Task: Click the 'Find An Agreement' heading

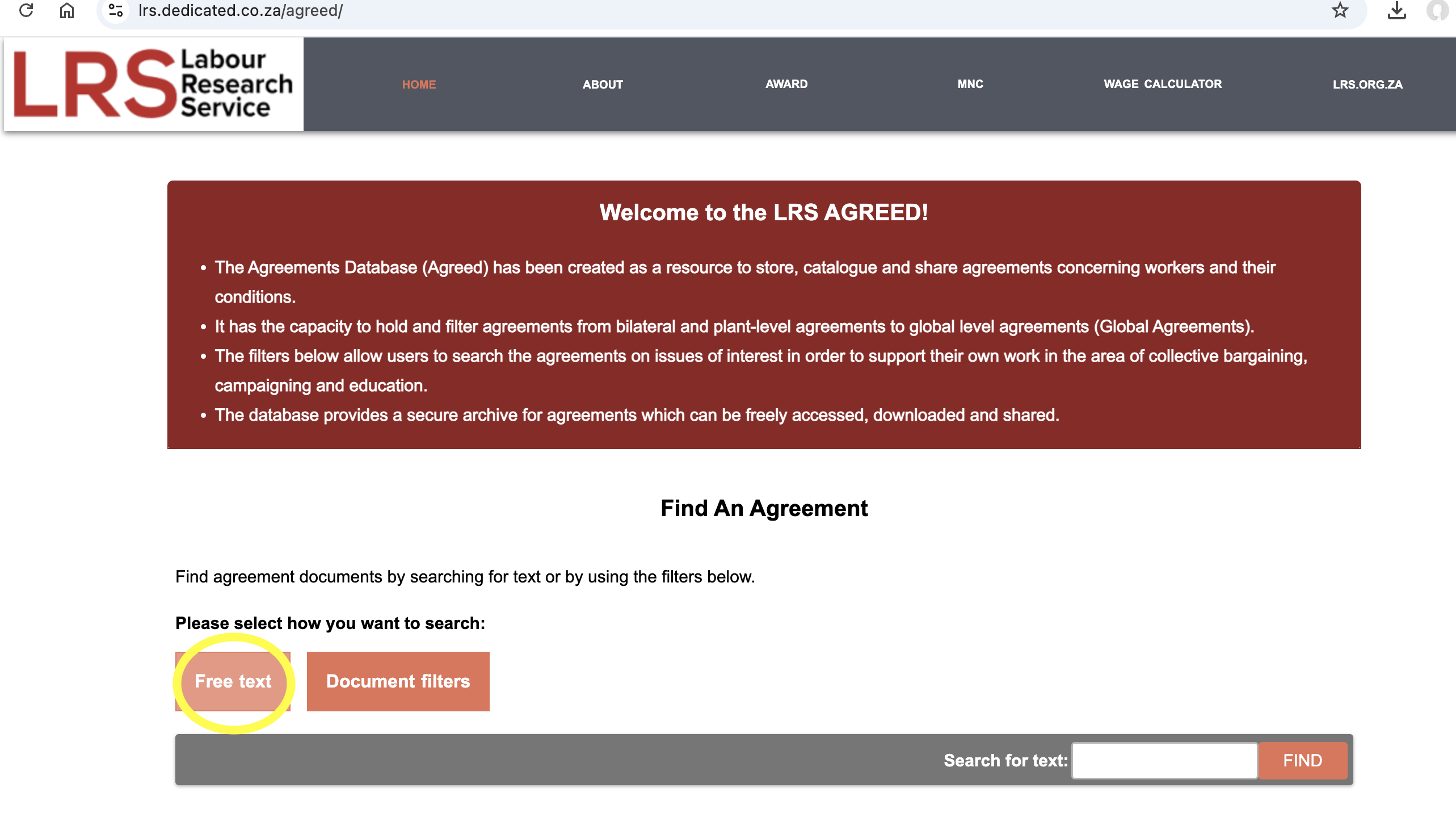Action: coord(764,508)
